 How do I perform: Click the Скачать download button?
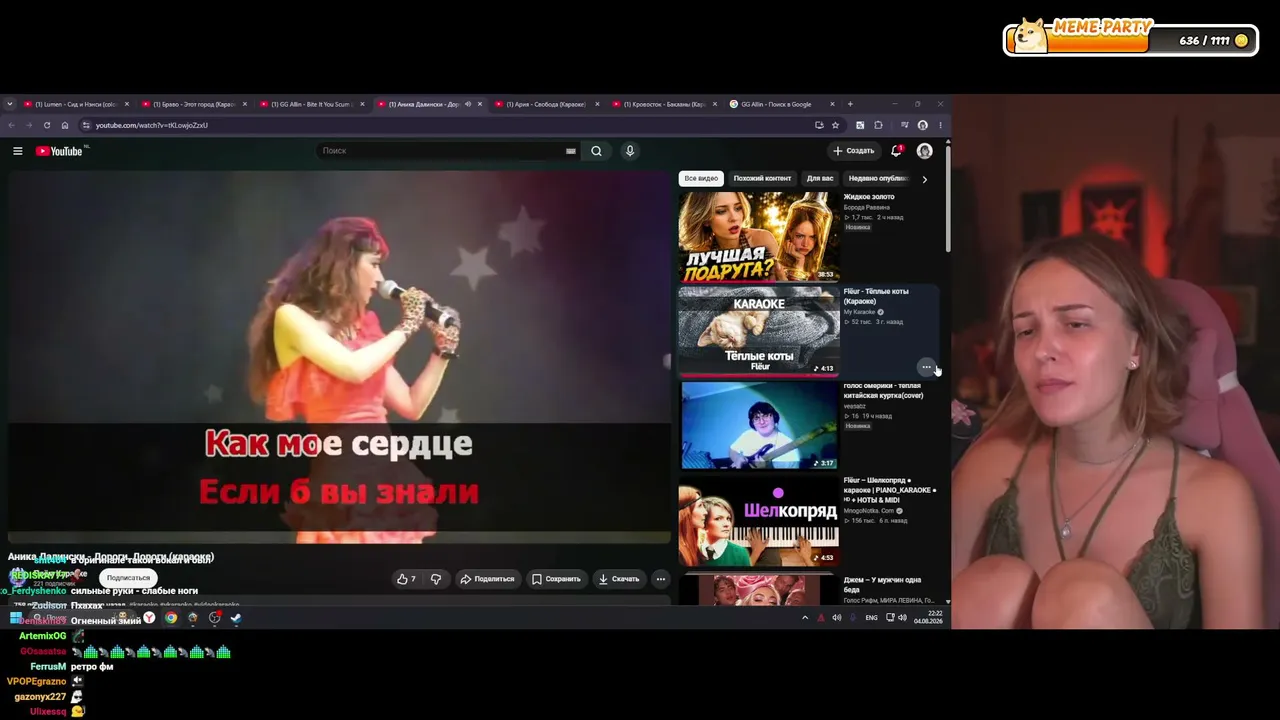618,579
